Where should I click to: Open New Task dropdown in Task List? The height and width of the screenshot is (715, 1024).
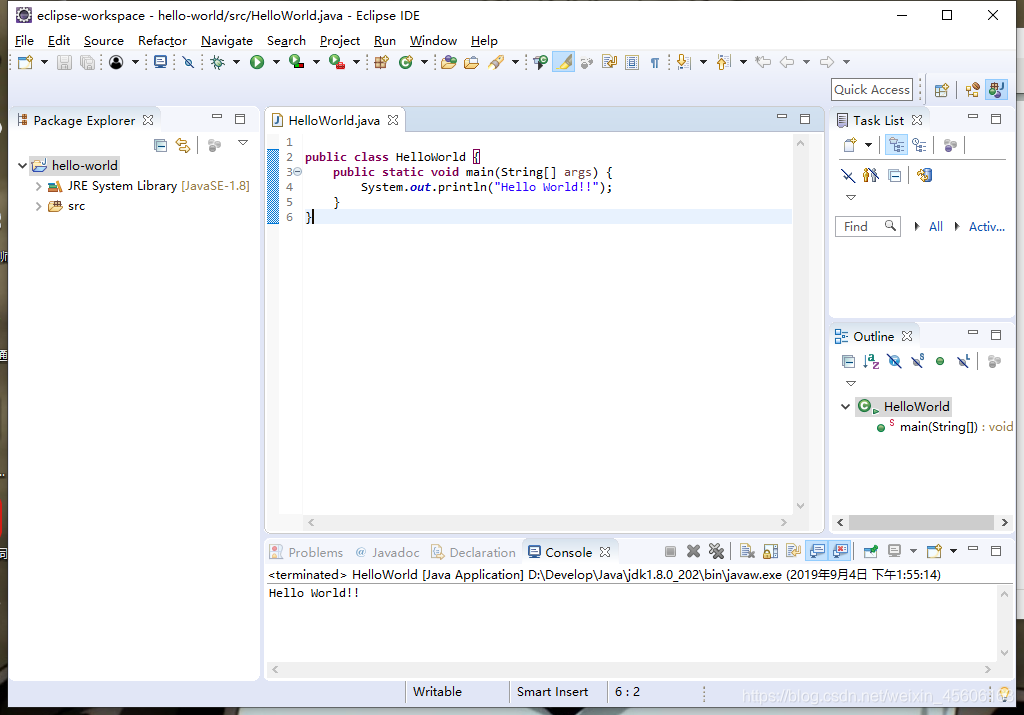(869, 145)
